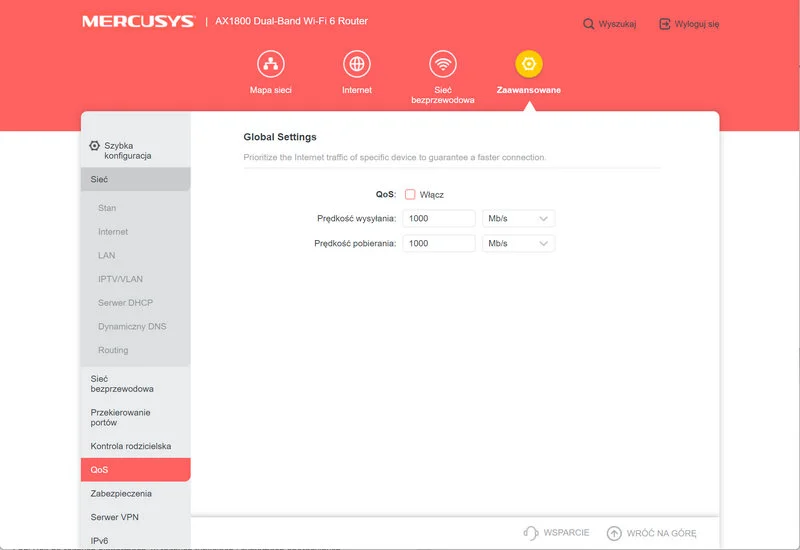Collapse the Sieć section in sidebar
800x550 pixels.
pos(135,179)
